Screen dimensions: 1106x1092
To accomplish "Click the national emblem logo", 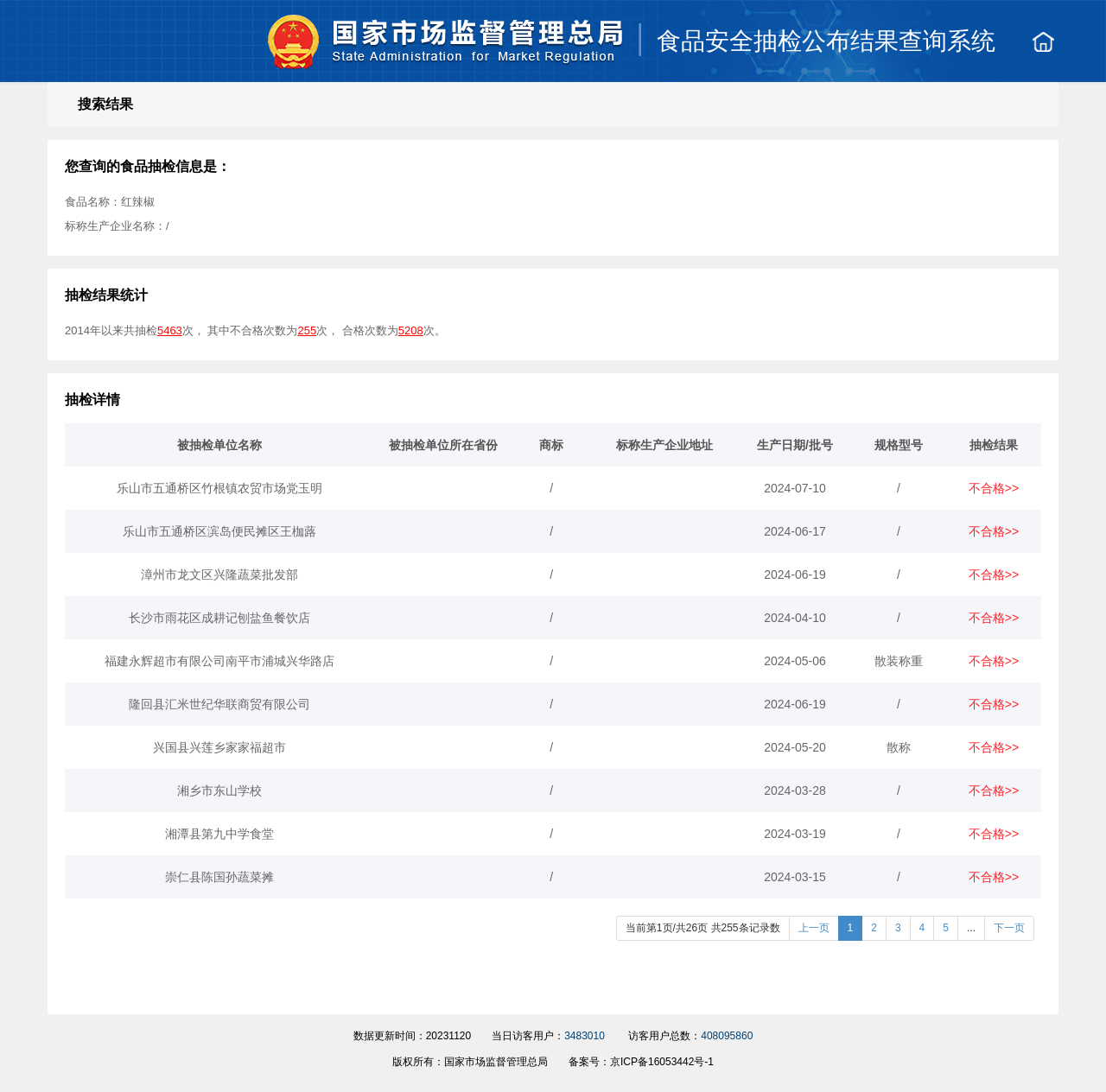I will (294, 41).
